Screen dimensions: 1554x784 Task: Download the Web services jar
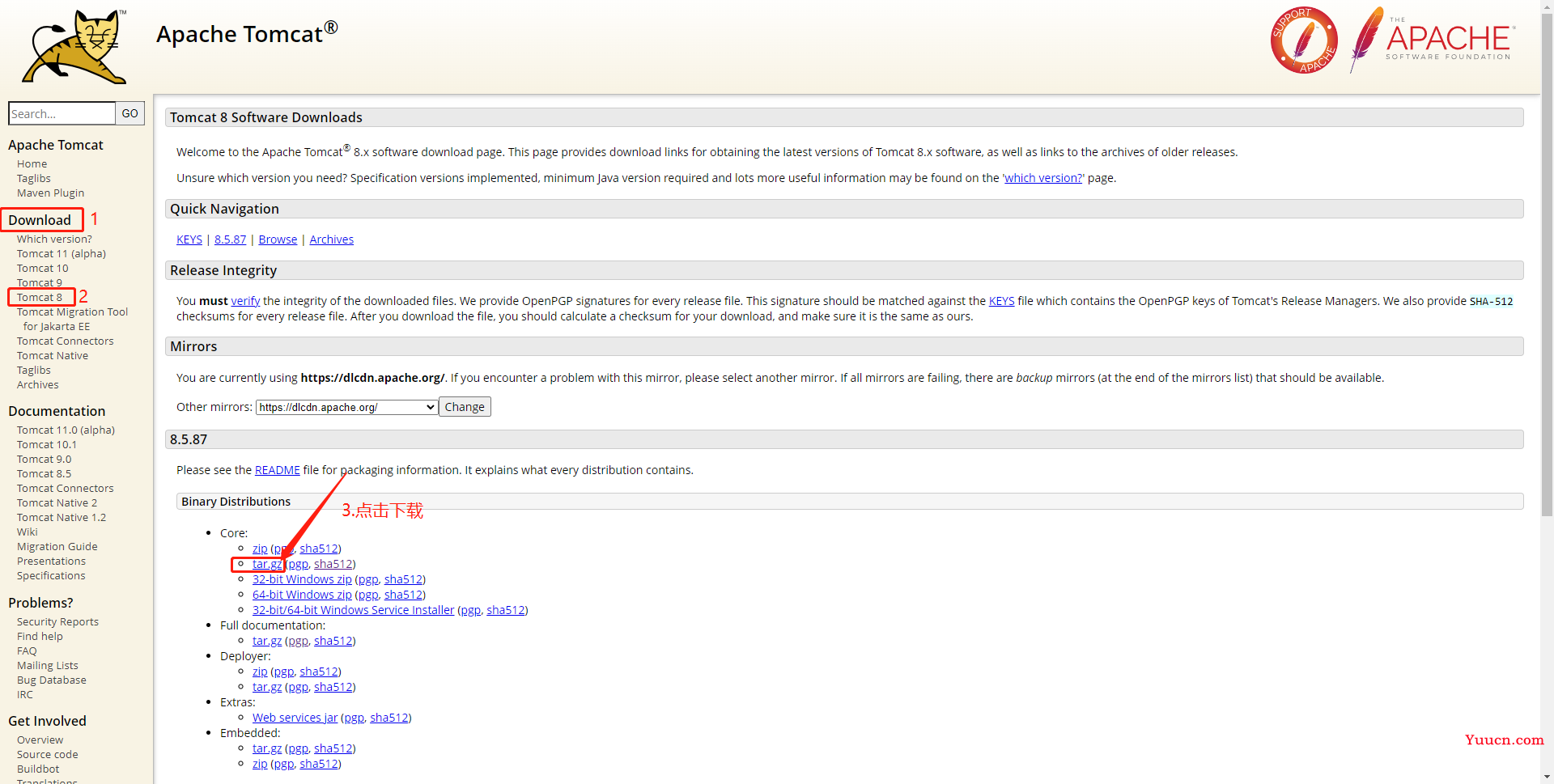point(295,718)
